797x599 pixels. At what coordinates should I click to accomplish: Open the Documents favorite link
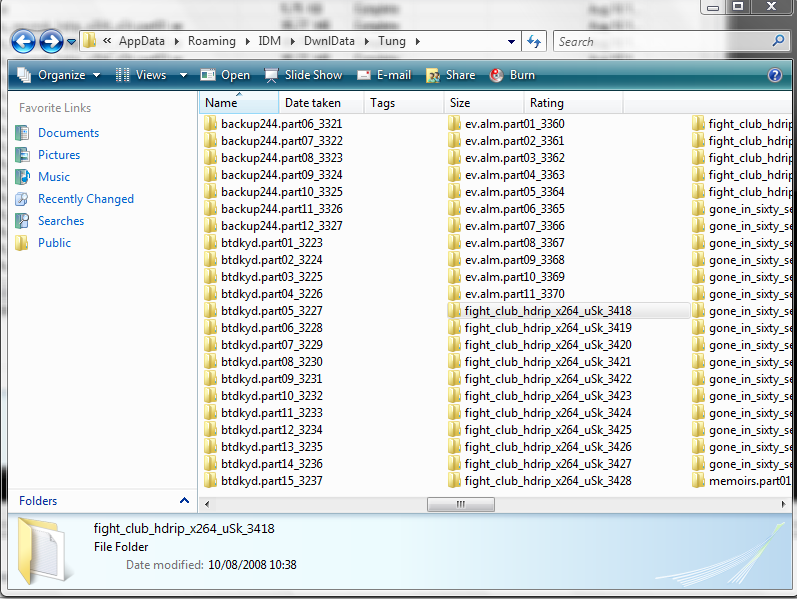pos(68,133)
